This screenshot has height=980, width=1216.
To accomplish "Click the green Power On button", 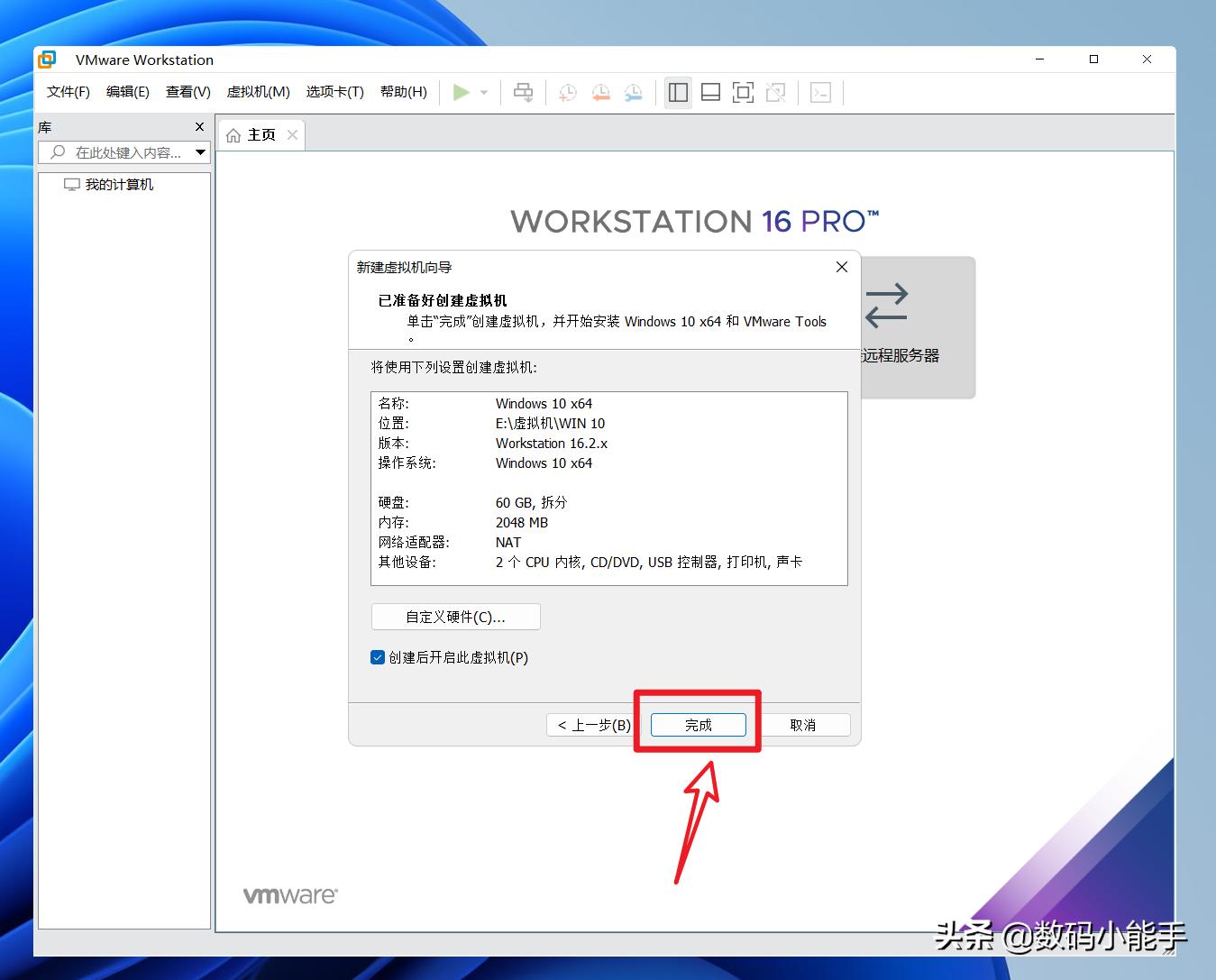I will (x=462, y=92).
